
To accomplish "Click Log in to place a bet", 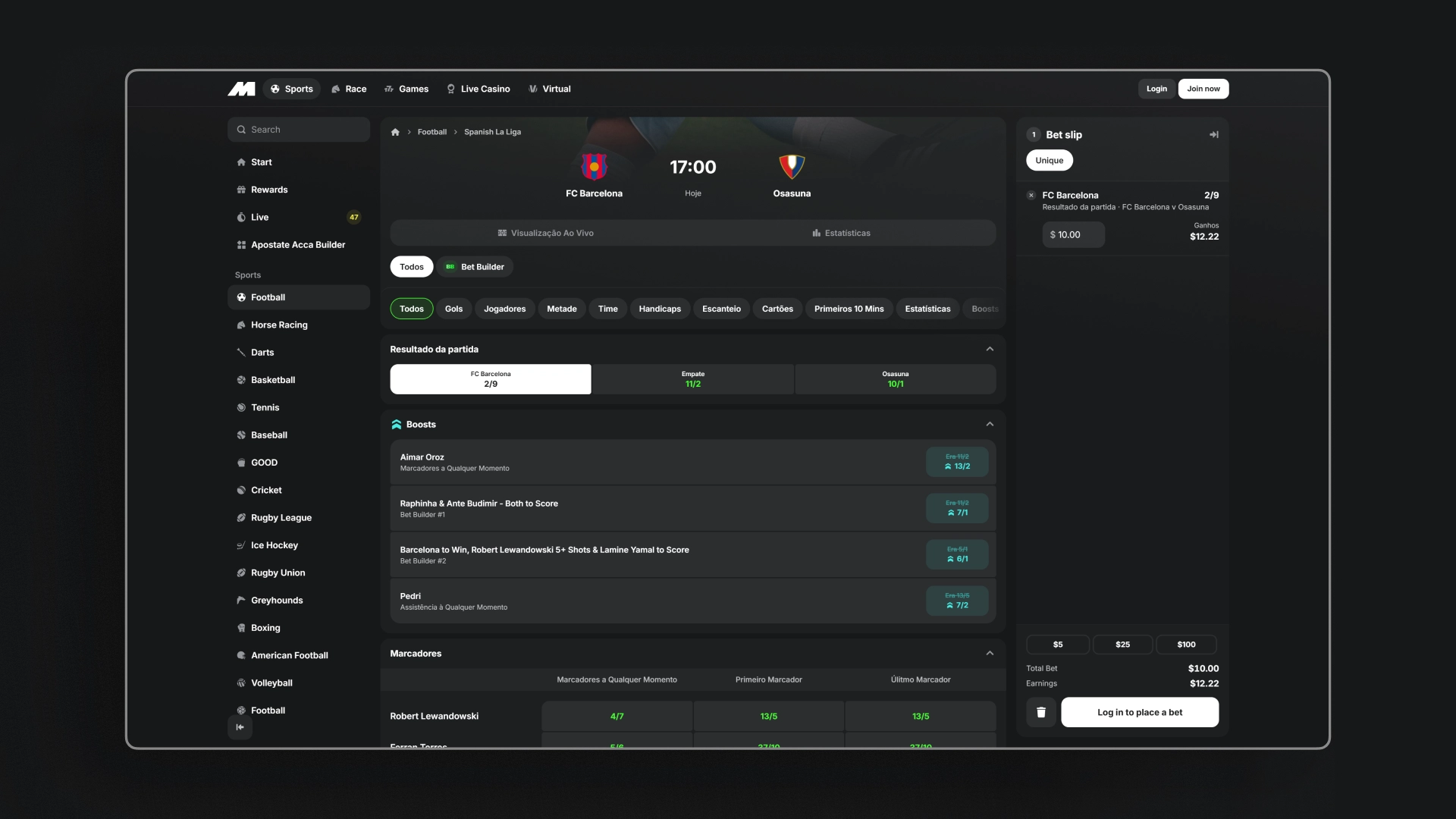I will point(1140,712).
